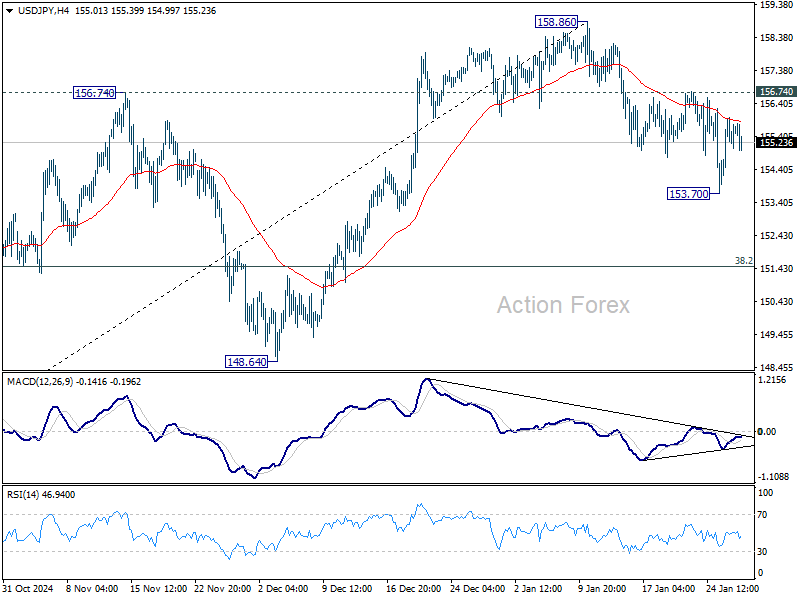Click the RSI scale value 30

coord(762,552)
